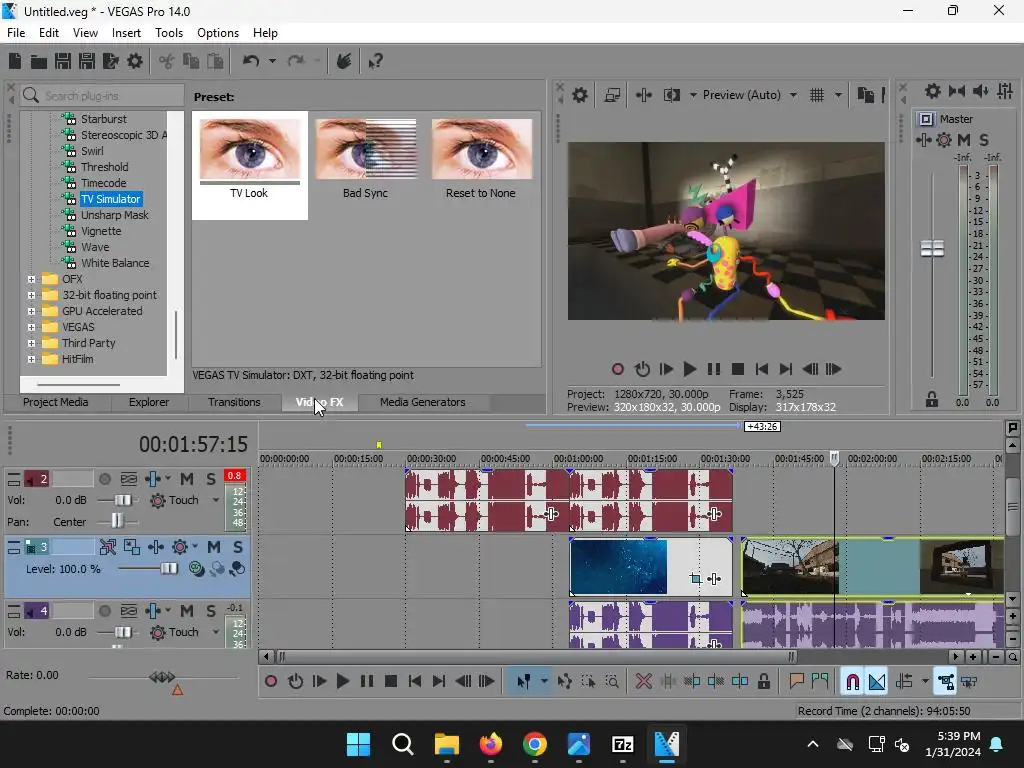
Task: Expand the OFX folder
Action: [x=31, y=280]
